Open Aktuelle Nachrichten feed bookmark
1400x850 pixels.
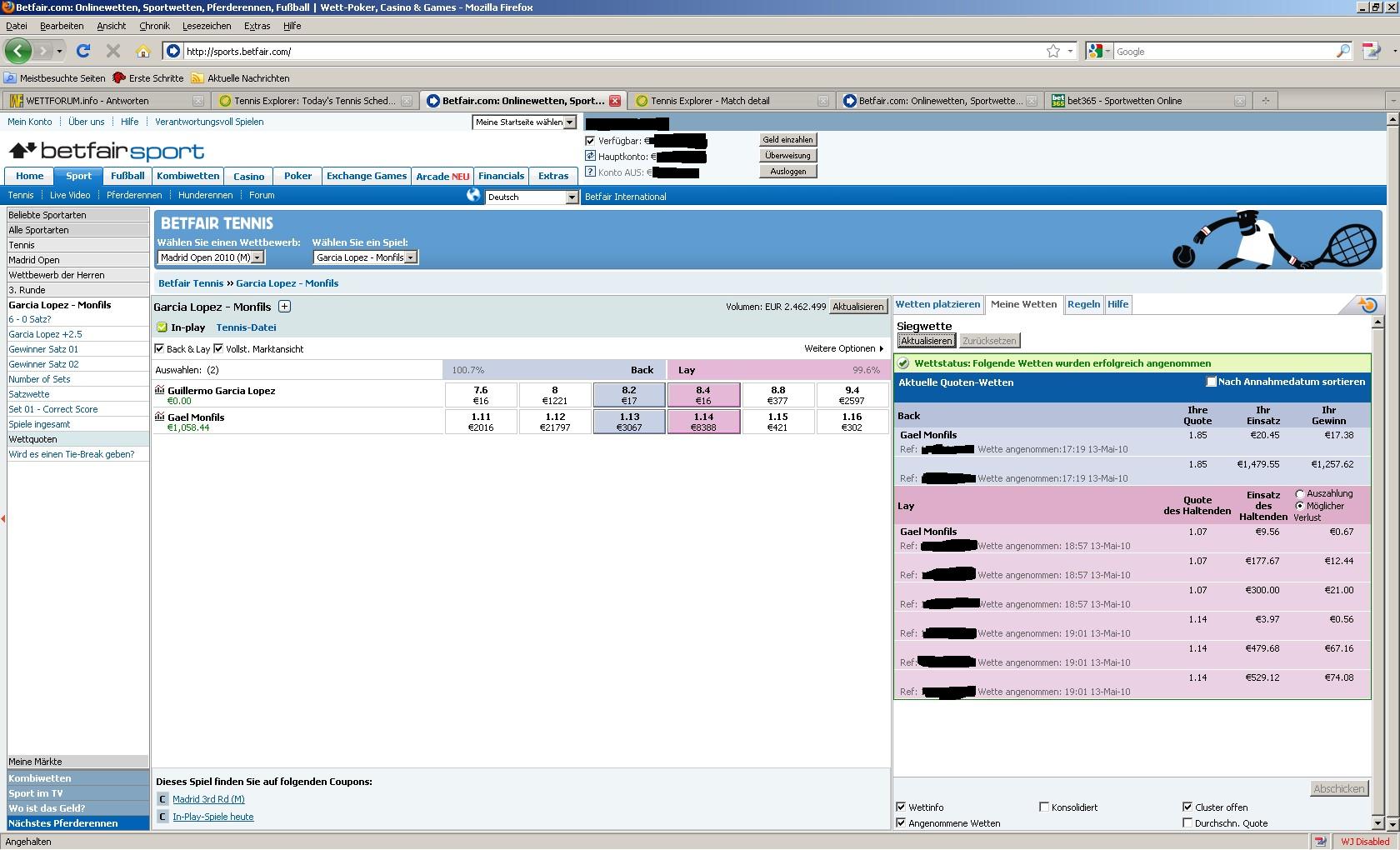click(x=240, y=77)
